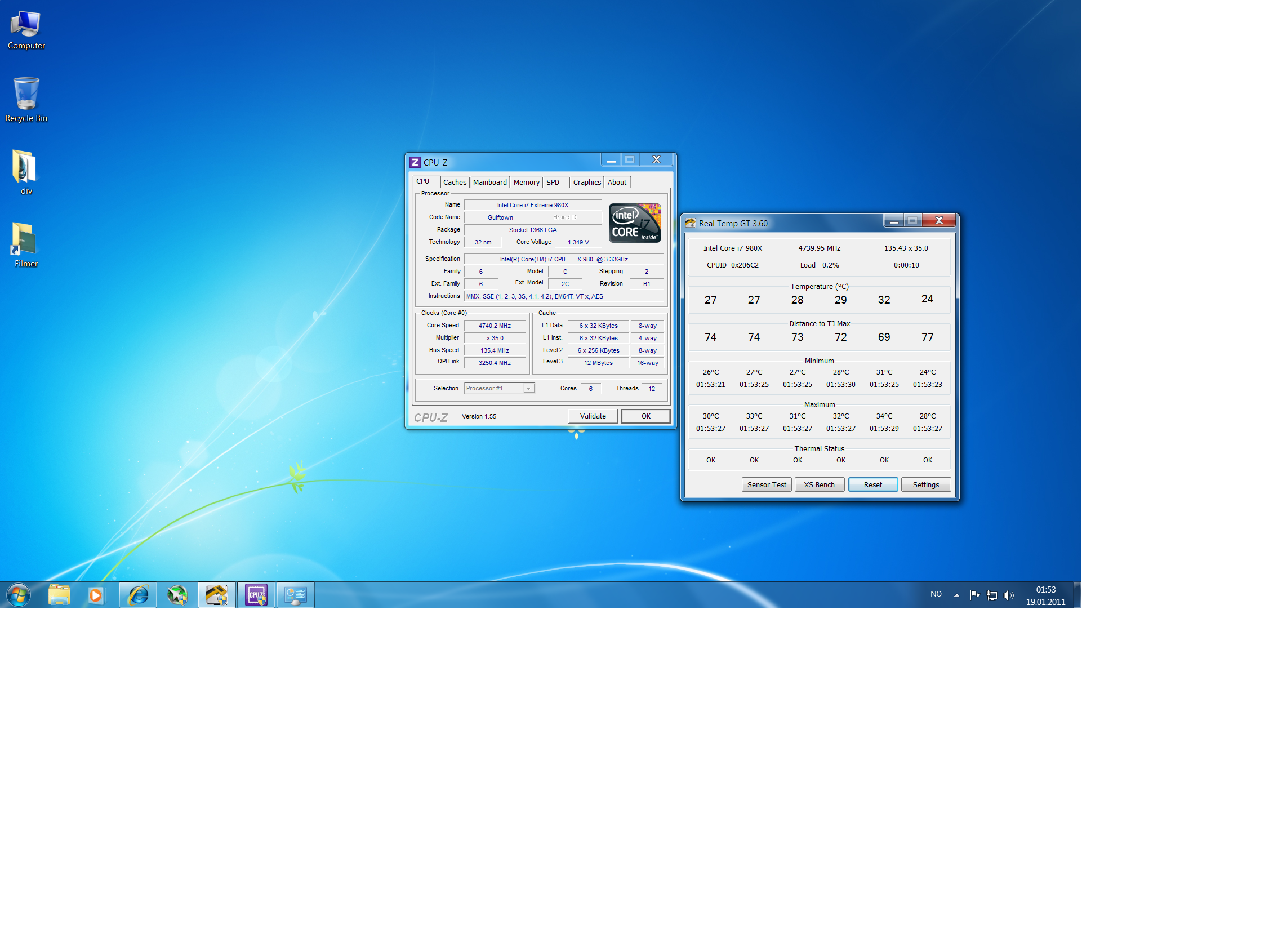Click the Threads value 12
The width and height of the screenshot is (1269, 952).
(x=651, y=389)
